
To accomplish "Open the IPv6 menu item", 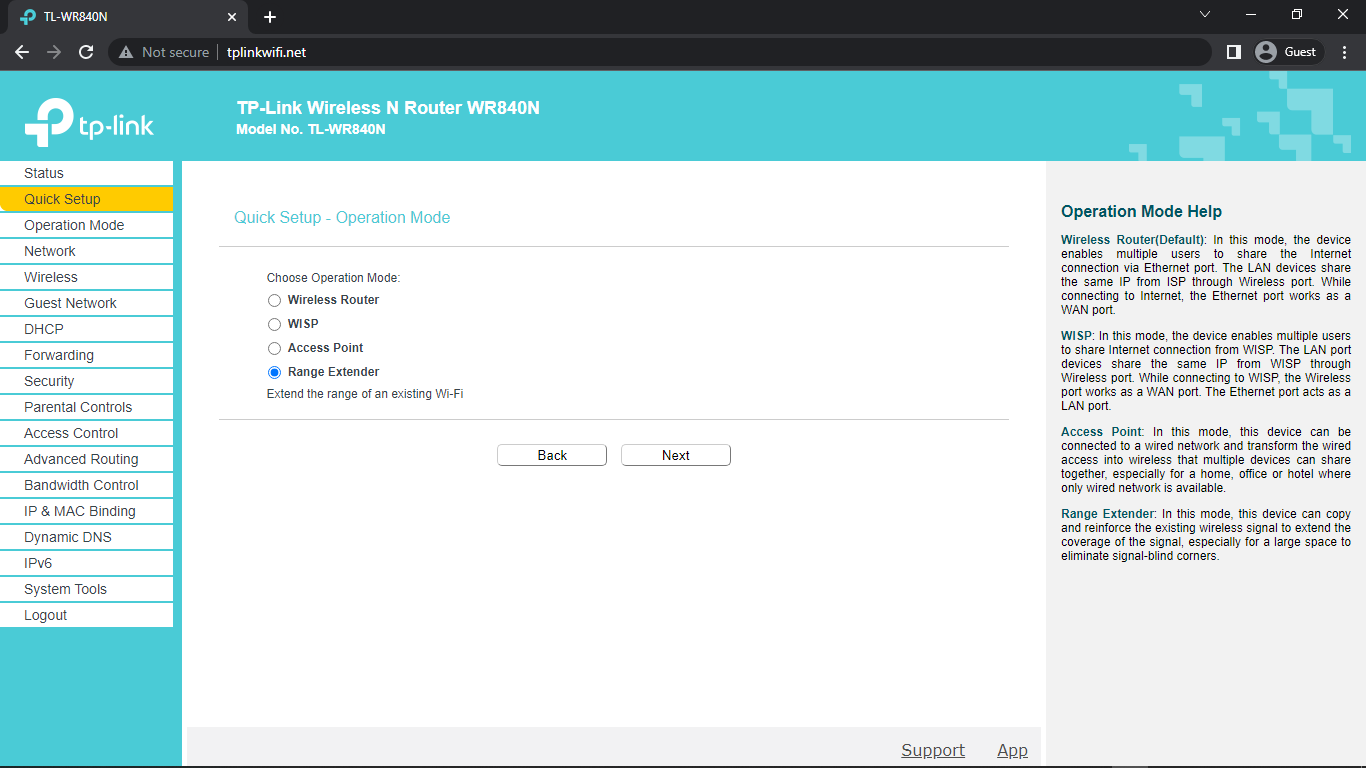I will (x=86, y=563).
